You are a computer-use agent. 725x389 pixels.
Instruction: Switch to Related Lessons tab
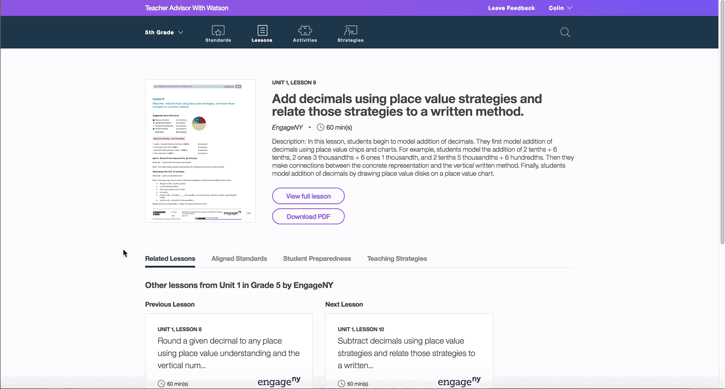click(x=170, y=259)
